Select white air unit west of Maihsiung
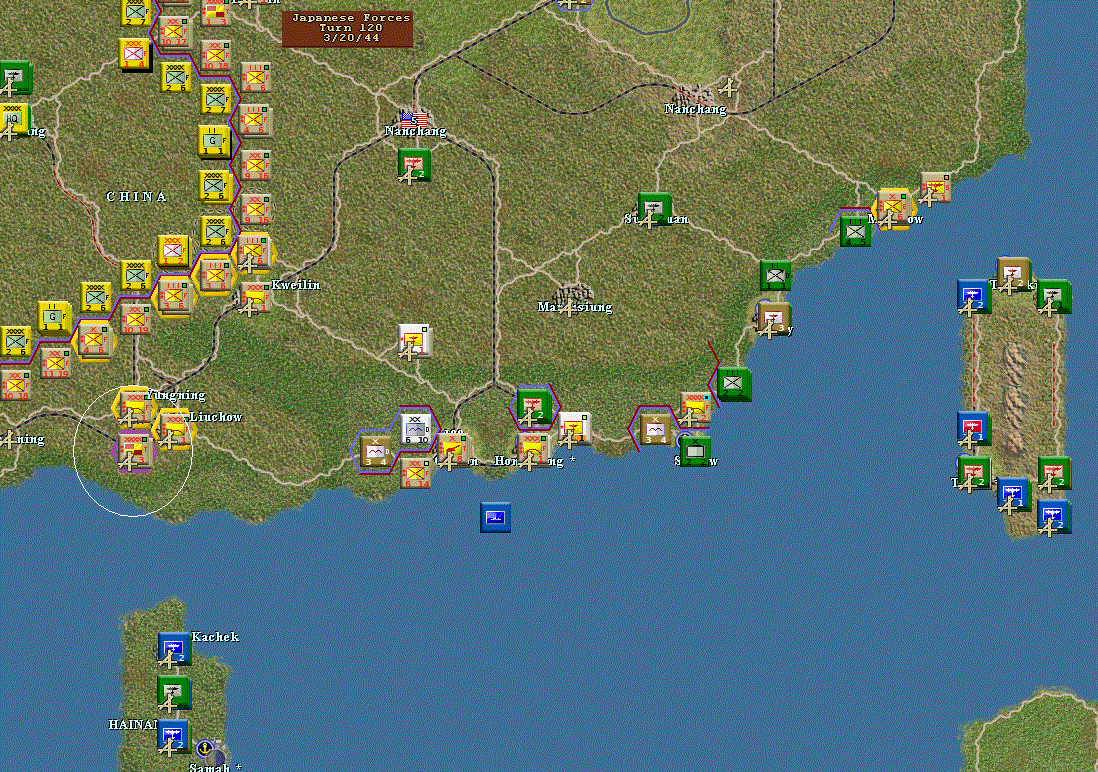1098x772 pixels. [414, 340]
